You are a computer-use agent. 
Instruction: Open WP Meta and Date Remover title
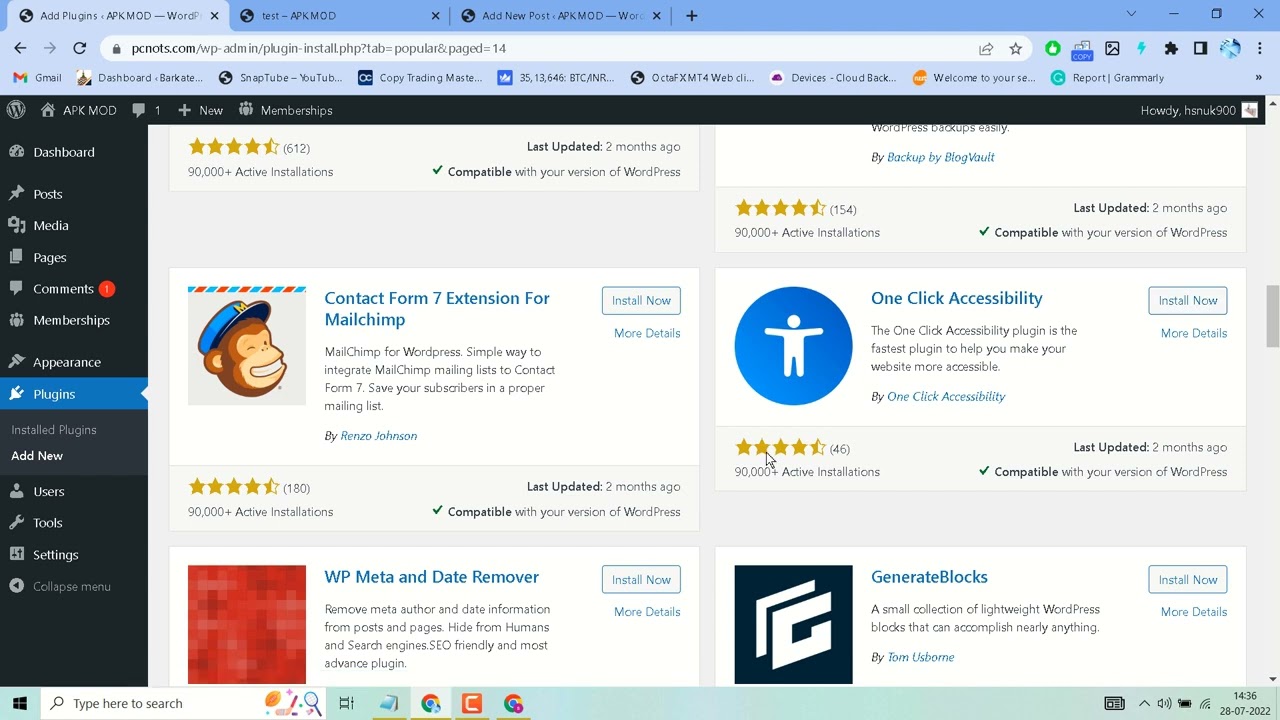coord(432,577)
